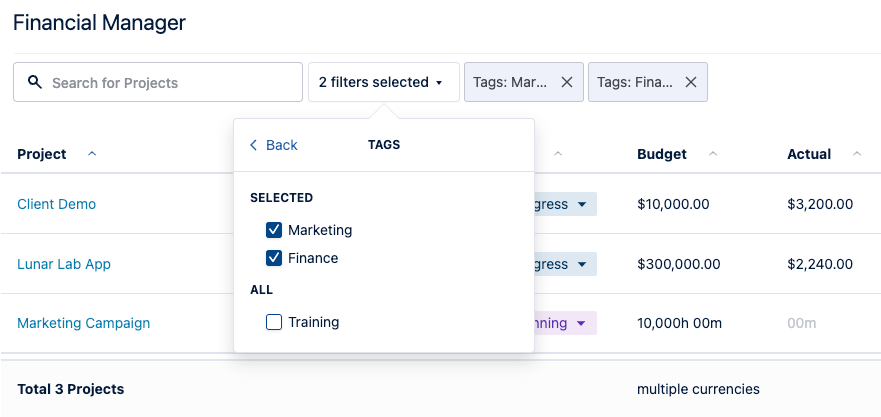Sort by Actual column arrow

pos(857,154)
